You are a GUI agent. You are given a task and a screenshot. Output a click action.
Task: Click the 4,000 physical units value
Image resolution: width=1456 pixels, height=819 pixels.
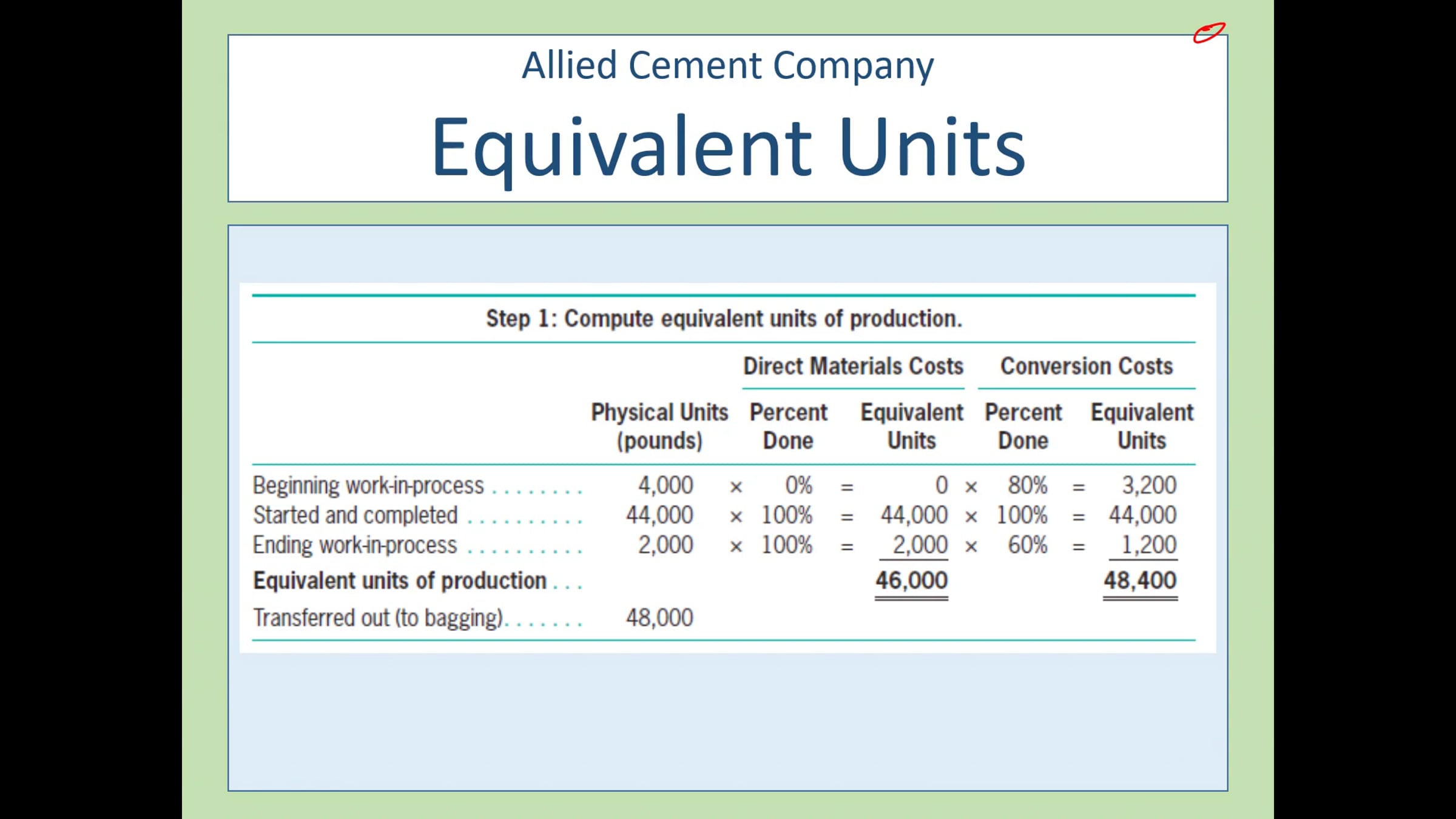tap(665, 485)
